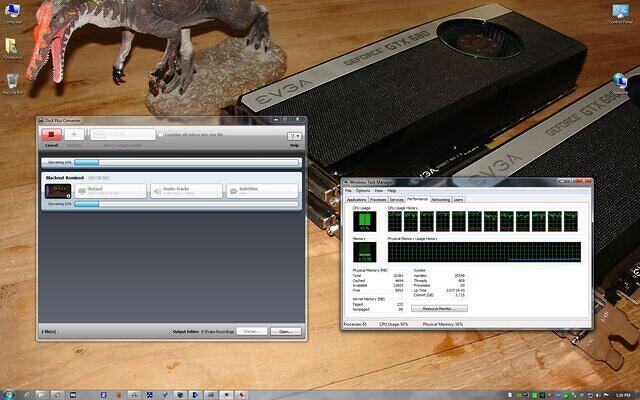
Task: Click the red Cancel conversion button
Action: (50, 134)
